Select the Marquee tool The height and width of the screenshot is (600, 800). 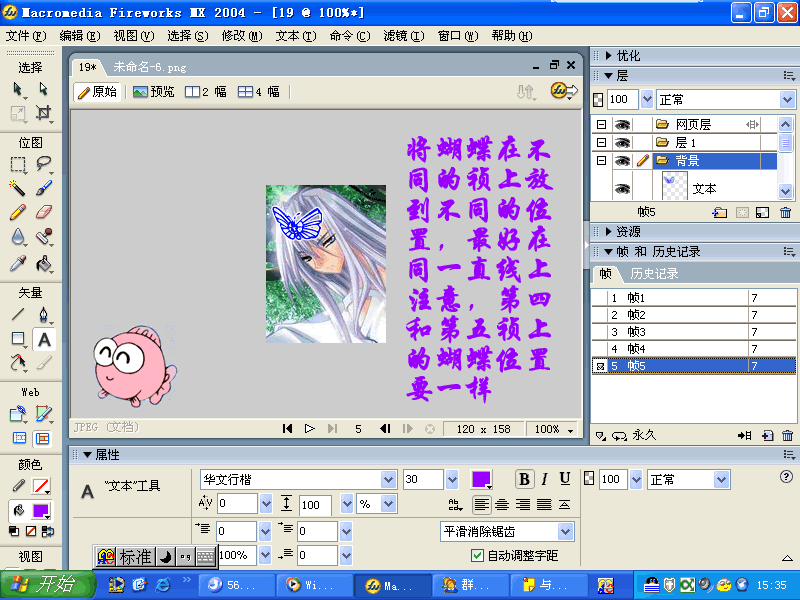click(17, 164)
